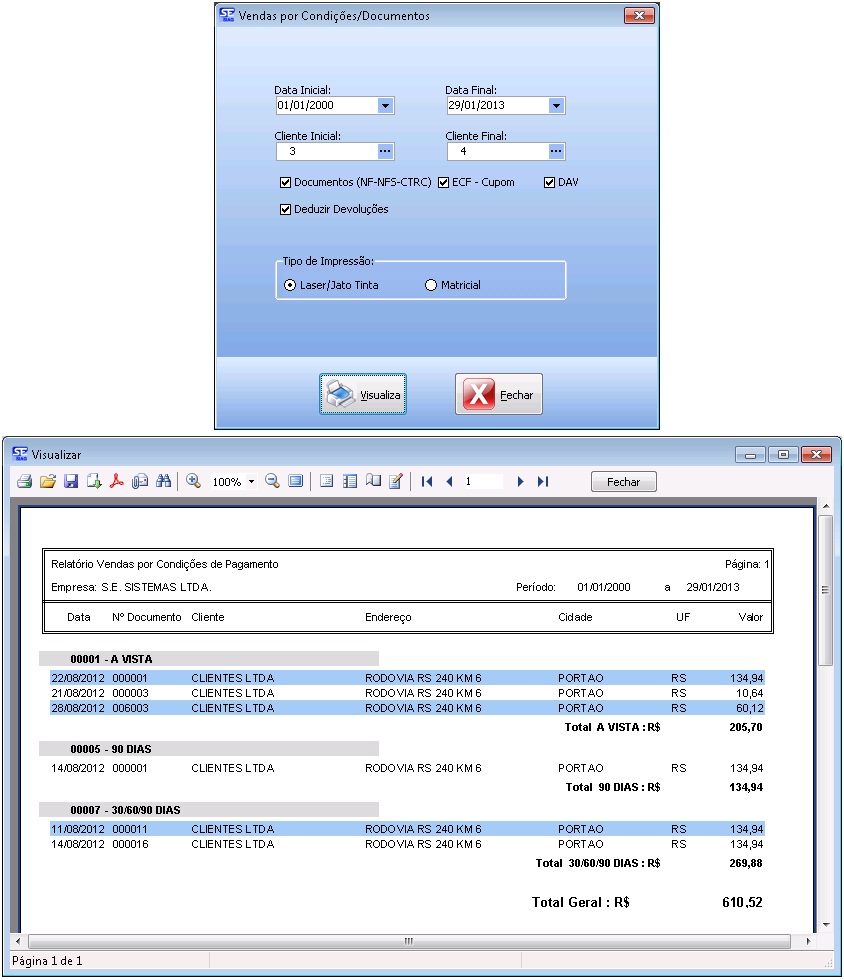Zoom in on the report preview
844x980 pixels.
(x=194, y=481)
